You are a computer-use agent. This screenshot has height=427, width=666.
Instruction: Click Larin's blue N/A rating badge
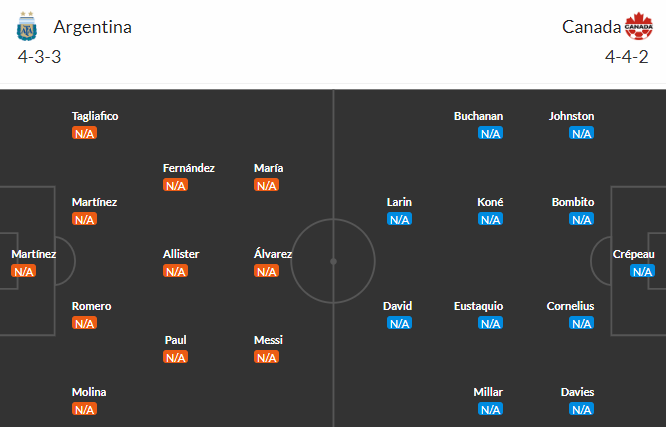pos(399,219)
